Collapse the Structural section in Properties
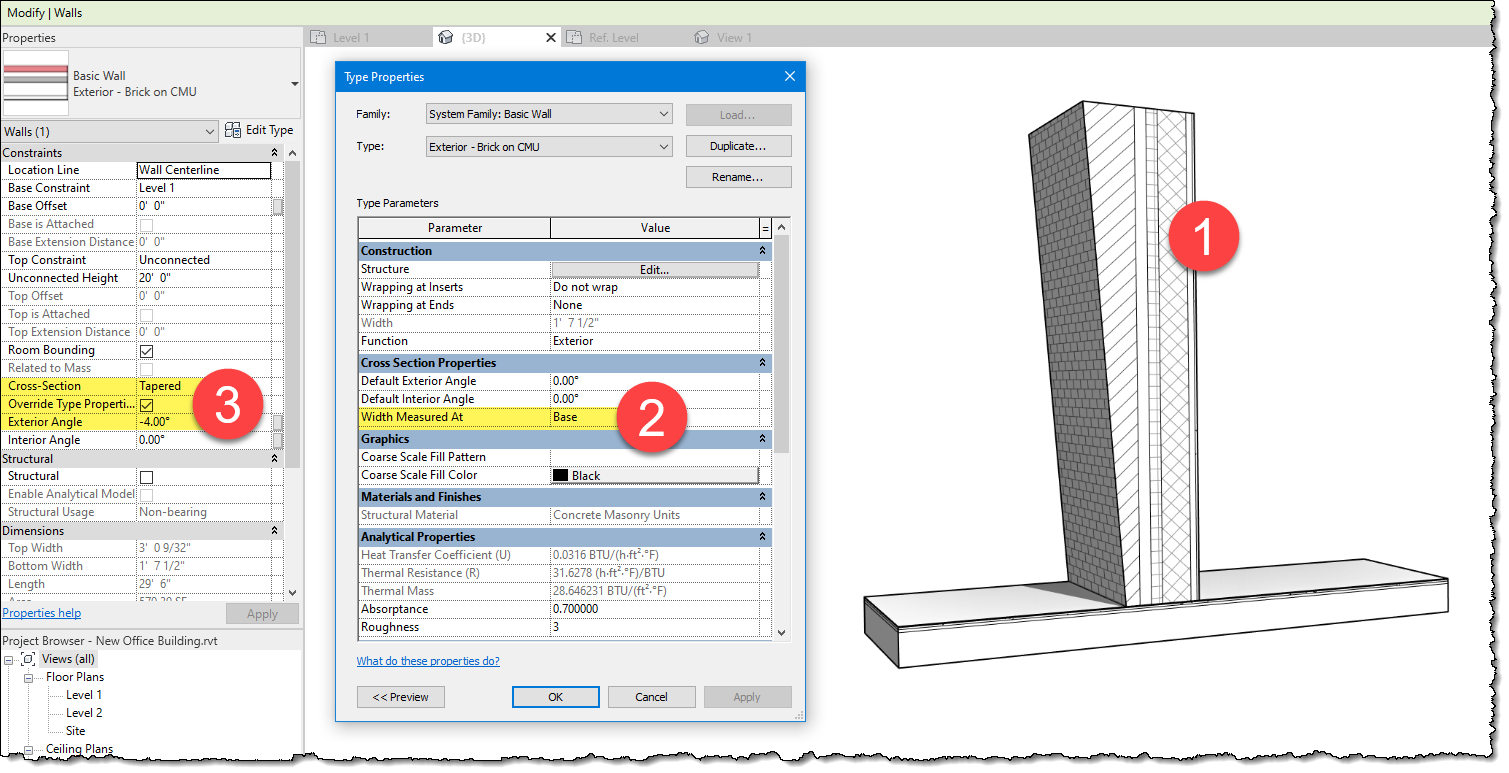 (x=275, y=459)
